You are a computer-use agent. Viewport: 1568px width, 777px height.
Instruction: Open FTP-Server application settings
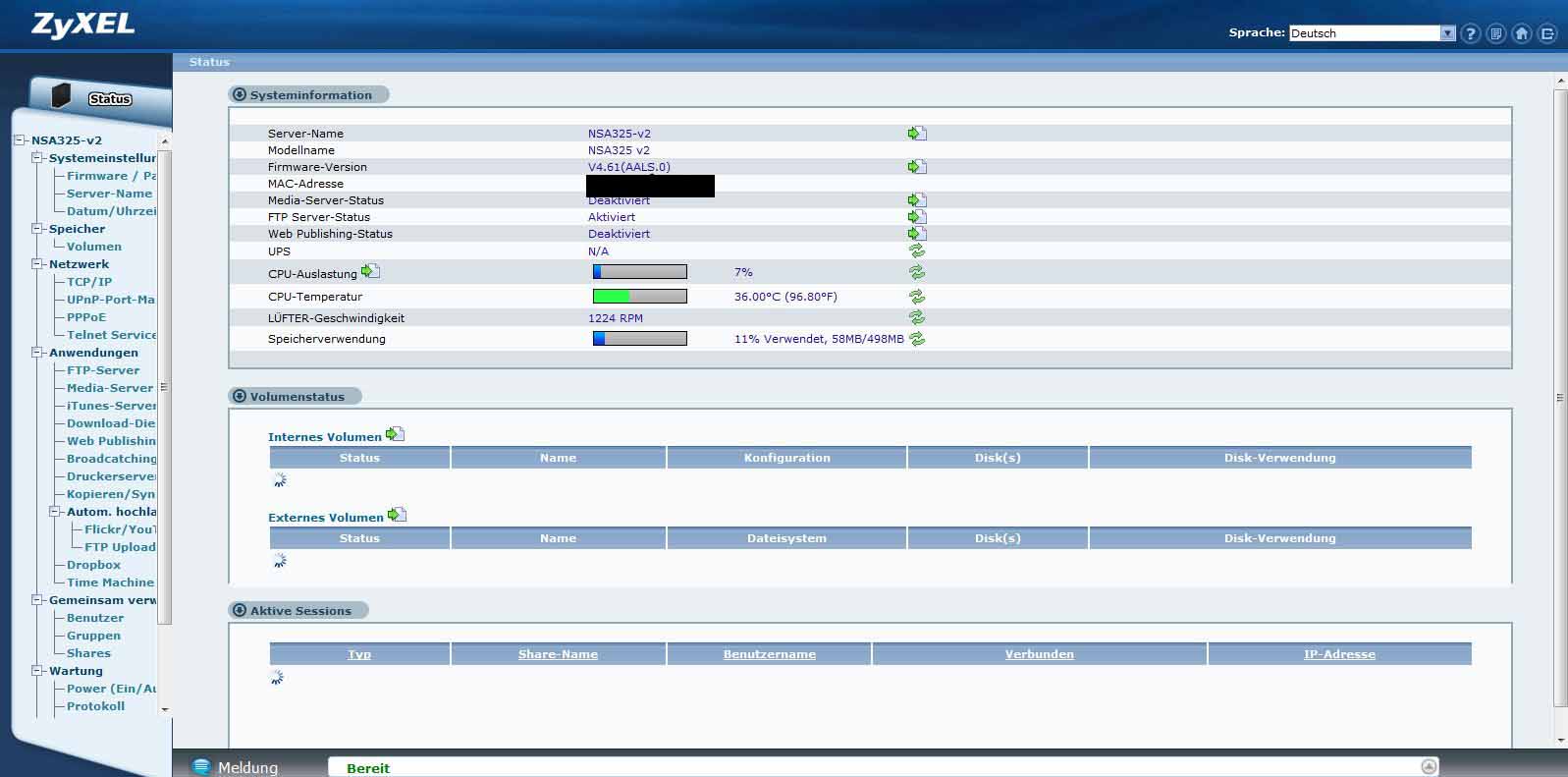pos(103,370)
